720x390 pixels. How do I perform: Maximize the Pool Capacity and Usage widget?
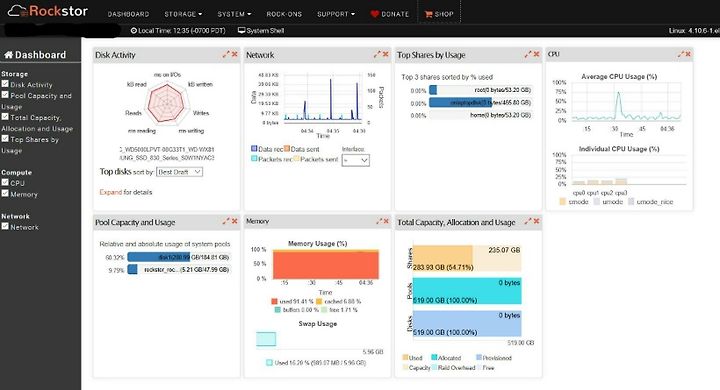(x=226, y=221)
